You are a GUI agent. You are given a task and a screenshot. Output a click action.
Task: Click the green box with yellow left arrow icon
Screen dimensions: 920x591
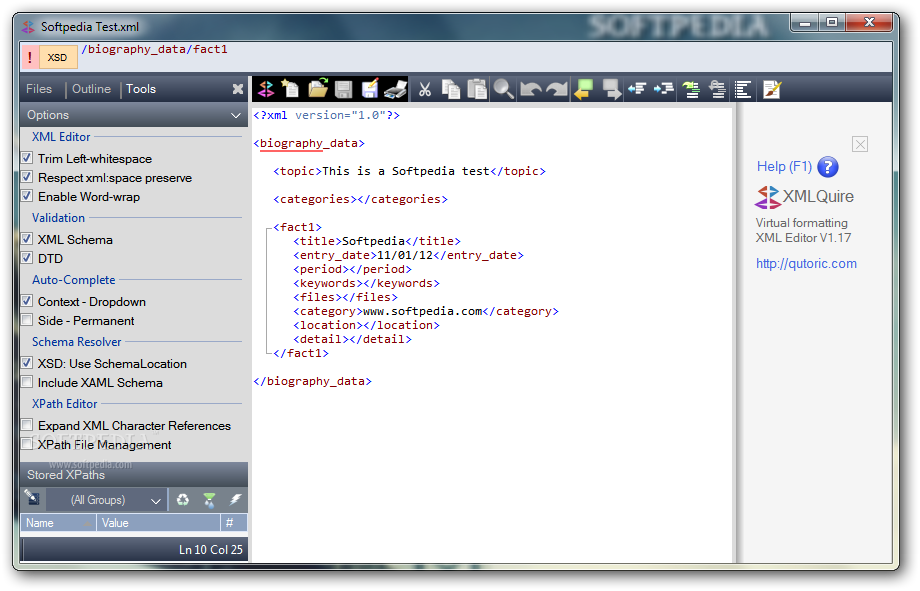[x=584, y=89]
